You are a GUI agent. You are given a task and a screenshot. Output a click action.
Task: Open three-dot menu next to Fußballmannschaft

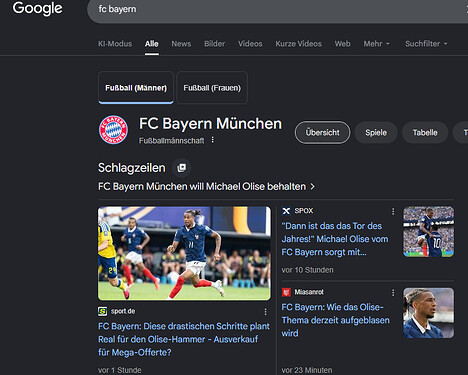tap(213, 140)
